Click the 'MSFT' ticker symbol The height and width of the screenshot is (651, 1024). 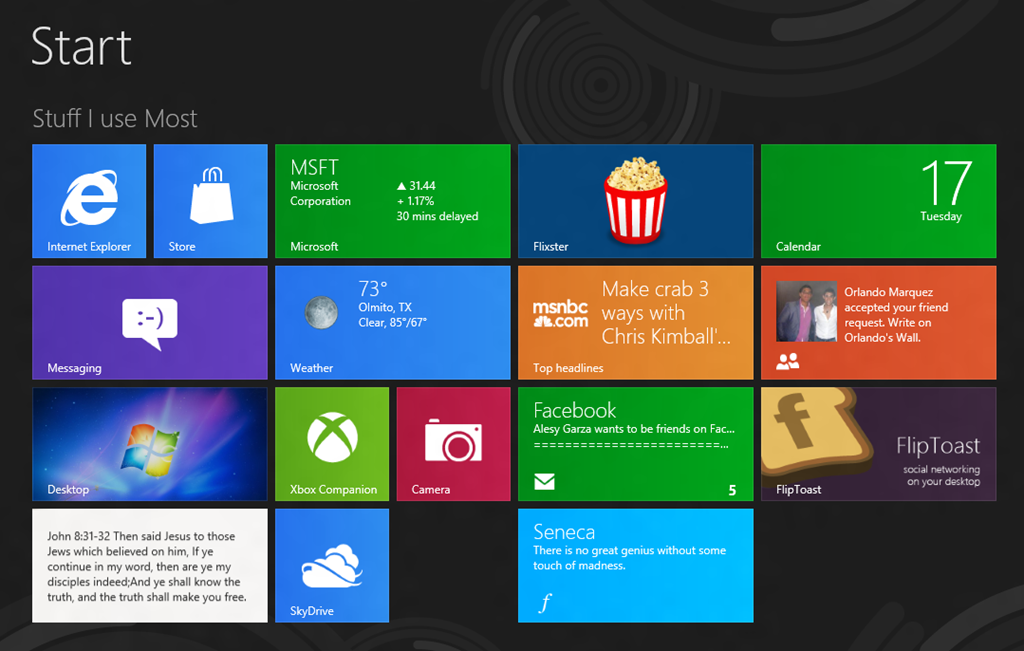click(314, 168)
